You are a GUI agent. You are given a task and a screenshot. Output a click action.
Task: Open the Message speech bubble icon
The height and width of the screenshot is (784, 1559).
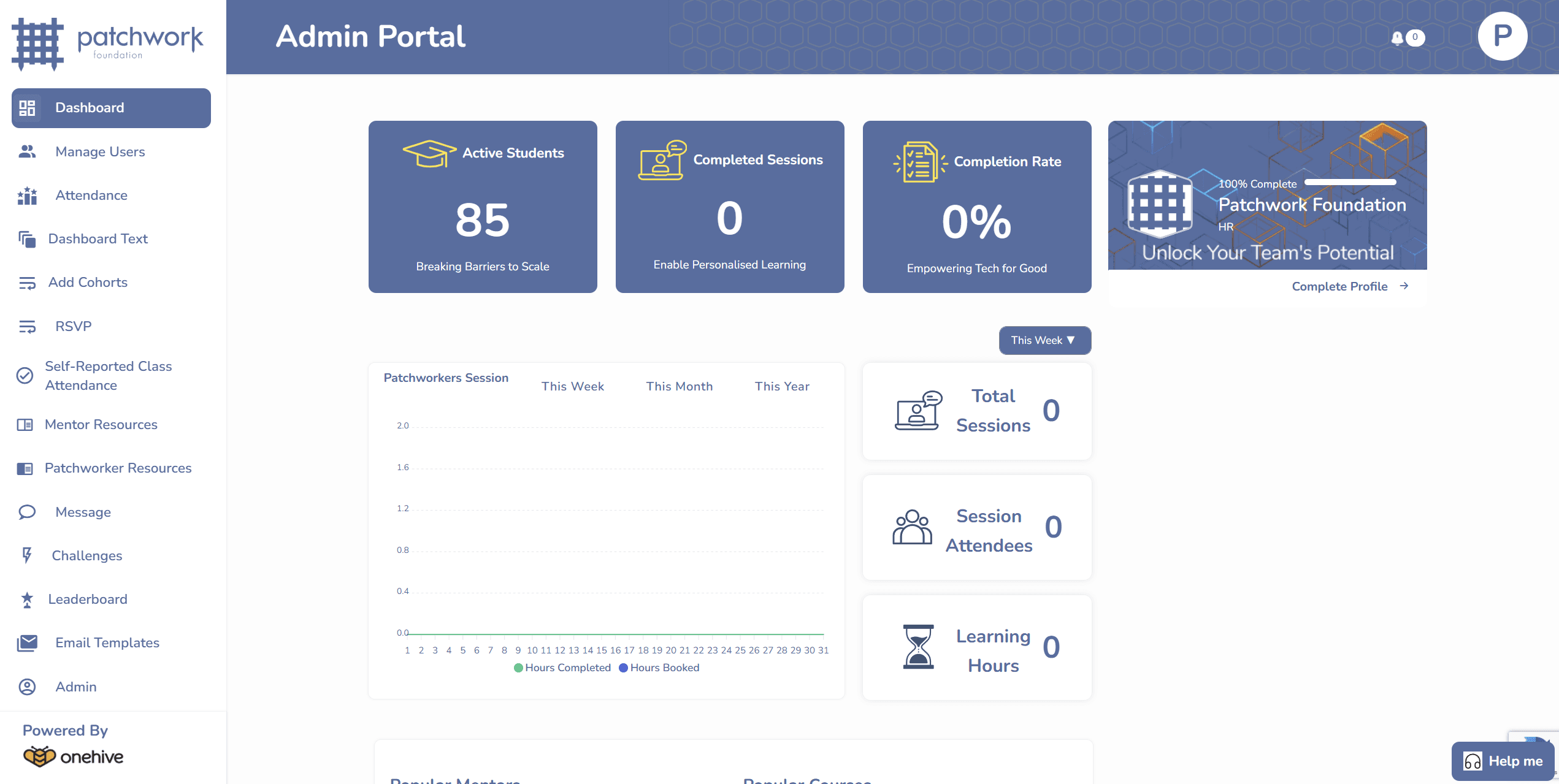27,512
